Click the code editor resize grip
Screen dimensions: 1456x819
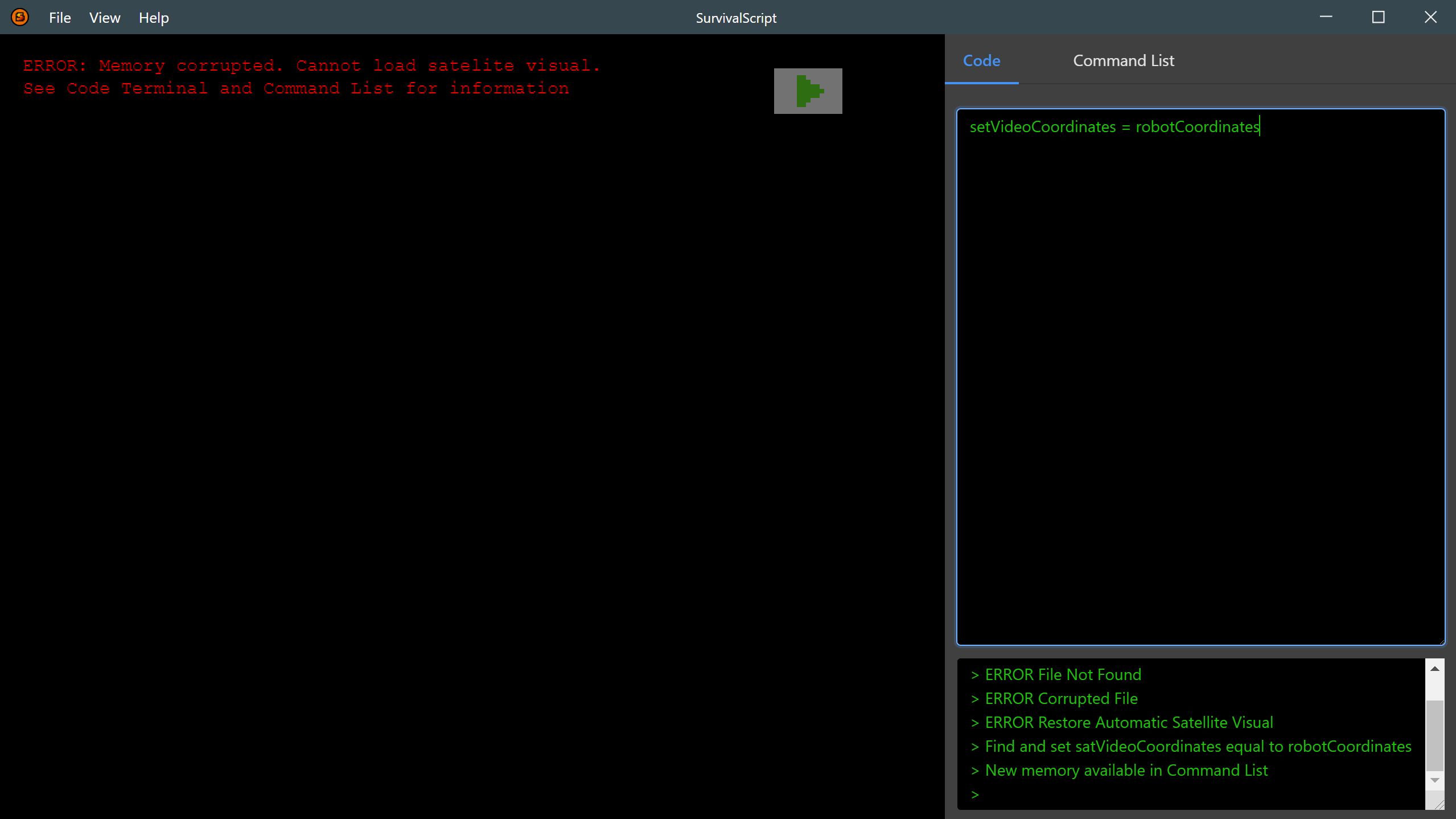[1441, 641]
